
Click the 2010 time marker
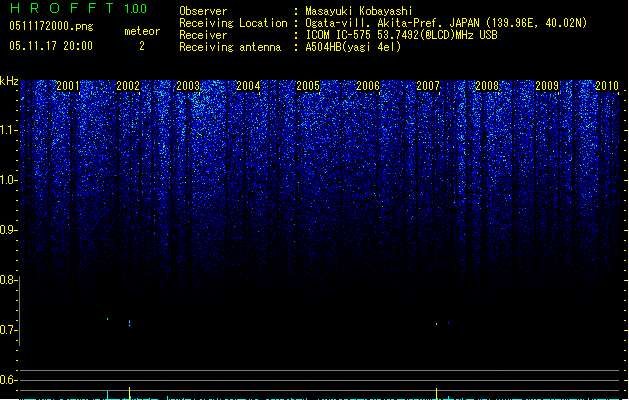click(607, 85)
